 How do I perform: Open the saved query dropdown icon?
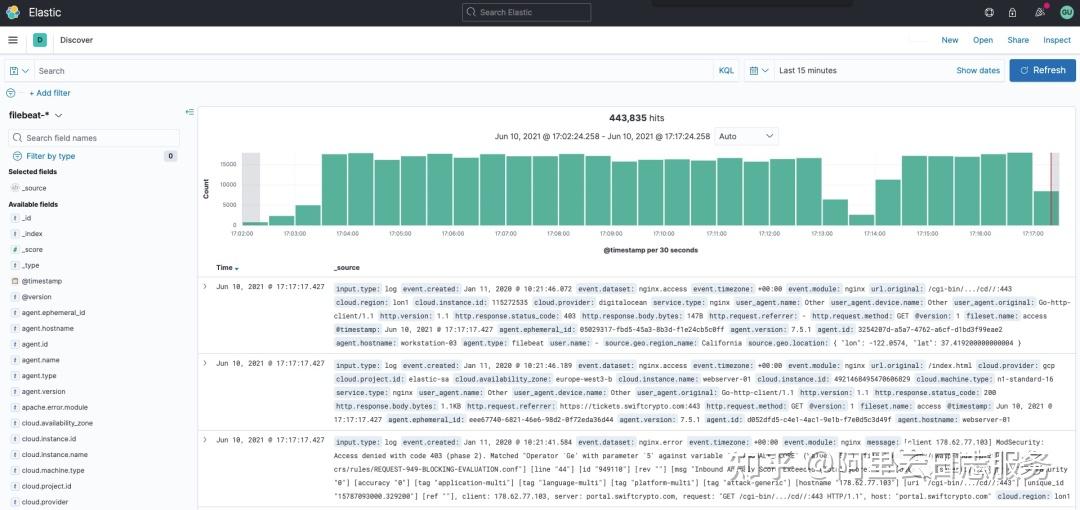19,71
